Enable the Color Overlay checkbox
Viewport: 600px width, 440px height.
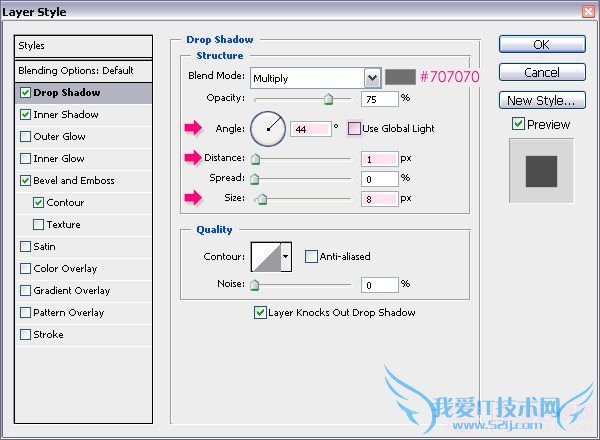(25, 269)
